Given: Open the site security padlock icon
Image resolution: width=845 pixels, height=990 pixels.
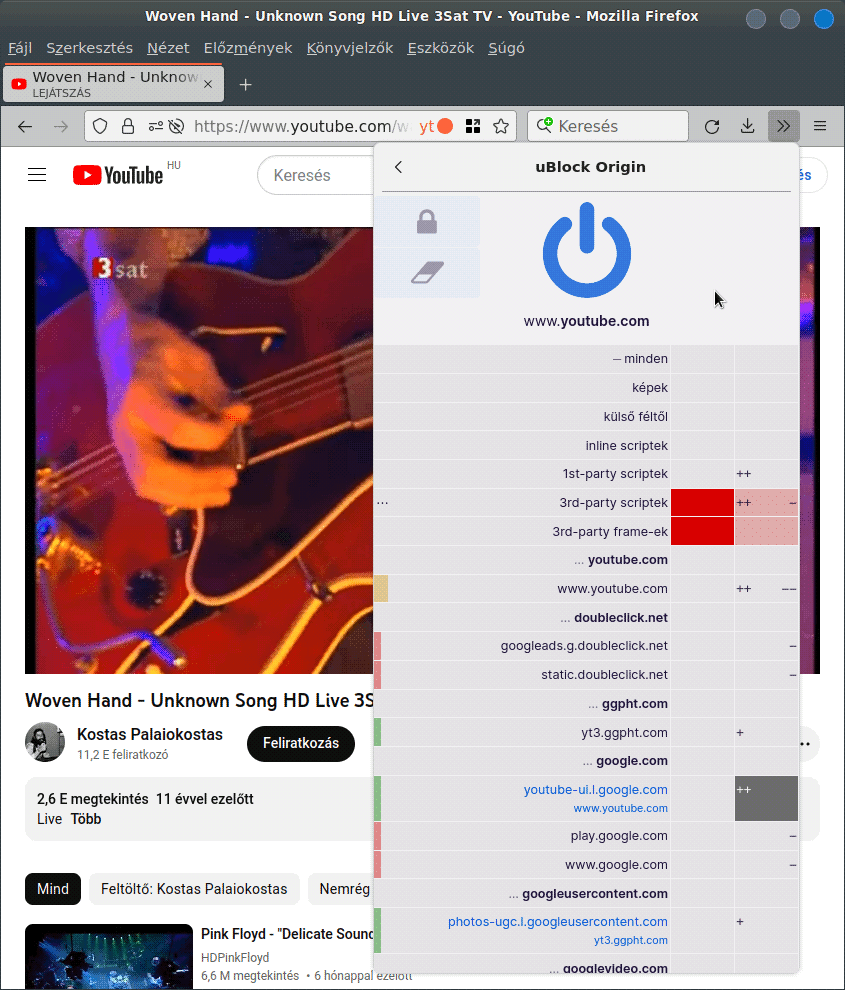Looking at the screenshot, I should pyautogui.click(x=128, y=126).
